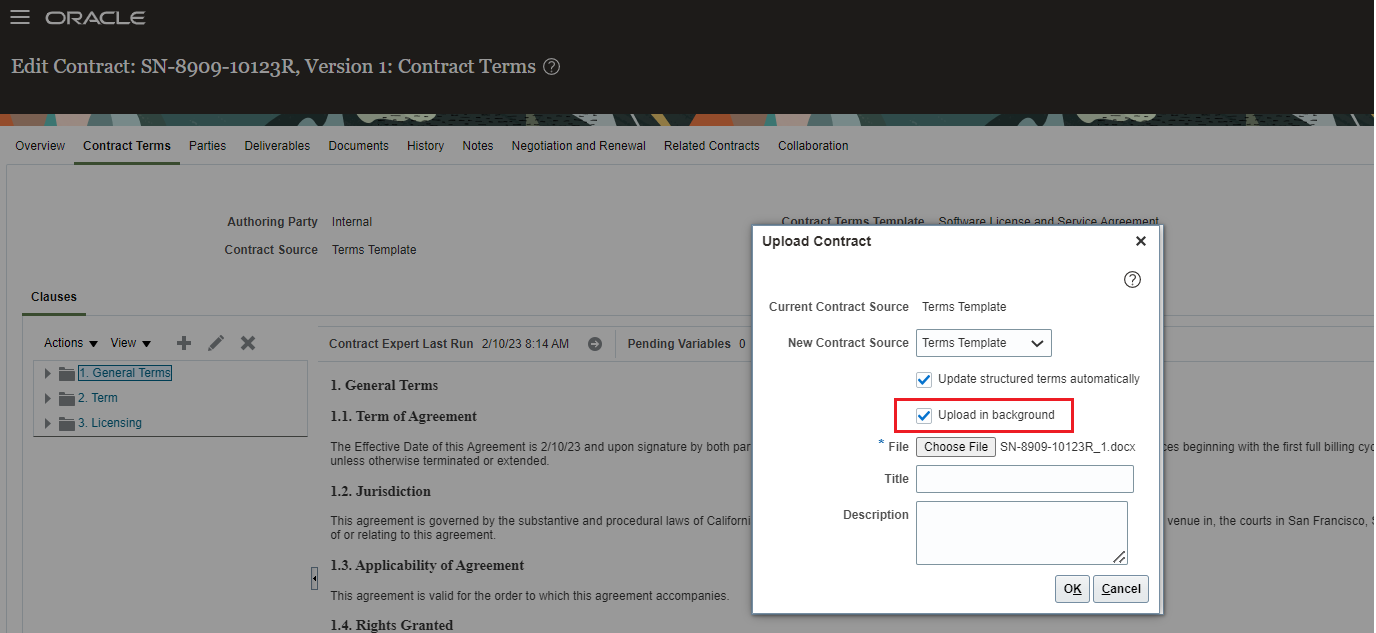Expand the 1. General Terms tree node
The image size is (1376, 633).
coord(47,373)
